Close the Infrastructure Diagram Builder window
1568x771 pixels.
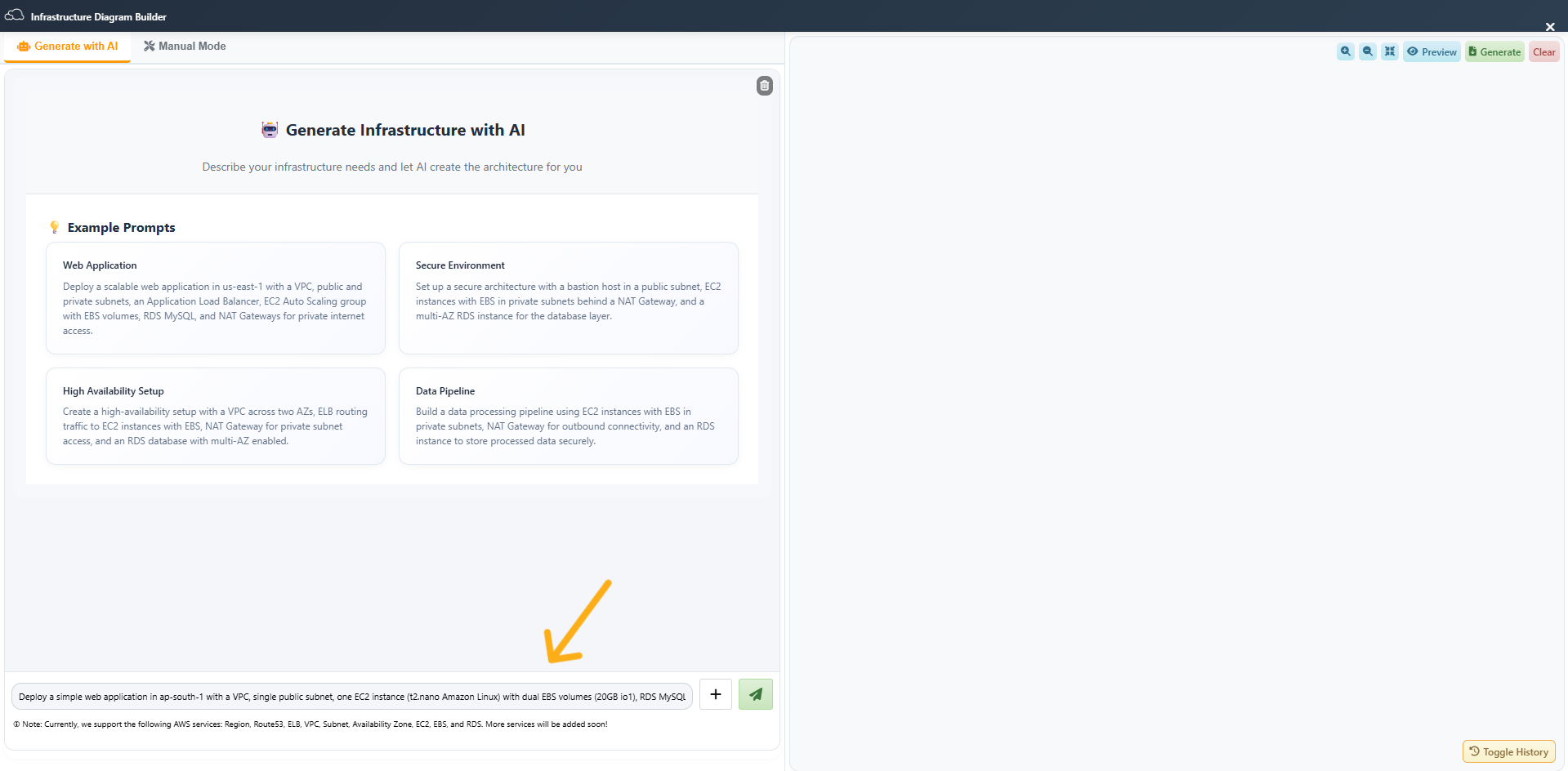pyautogui.click(x=1550, y=26)
